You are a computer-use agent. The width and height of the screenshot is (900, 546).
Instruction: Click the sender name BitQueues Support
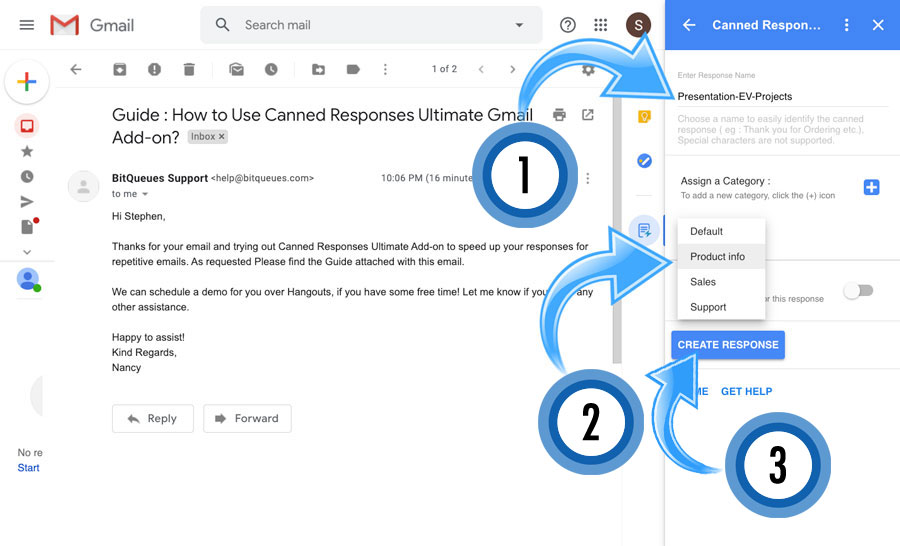click(x=160, y=178)
